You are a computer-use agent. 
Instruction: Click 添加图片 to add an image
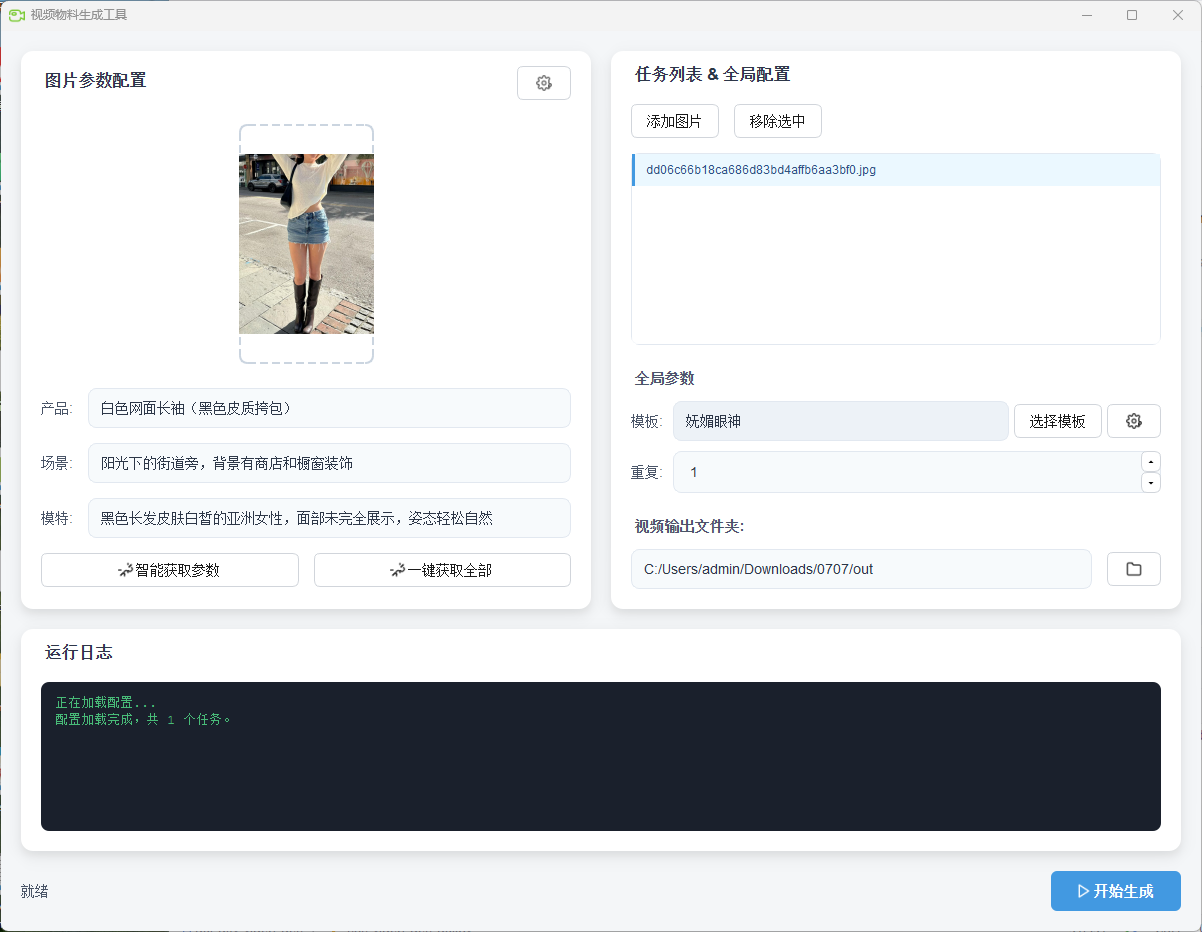673,121
